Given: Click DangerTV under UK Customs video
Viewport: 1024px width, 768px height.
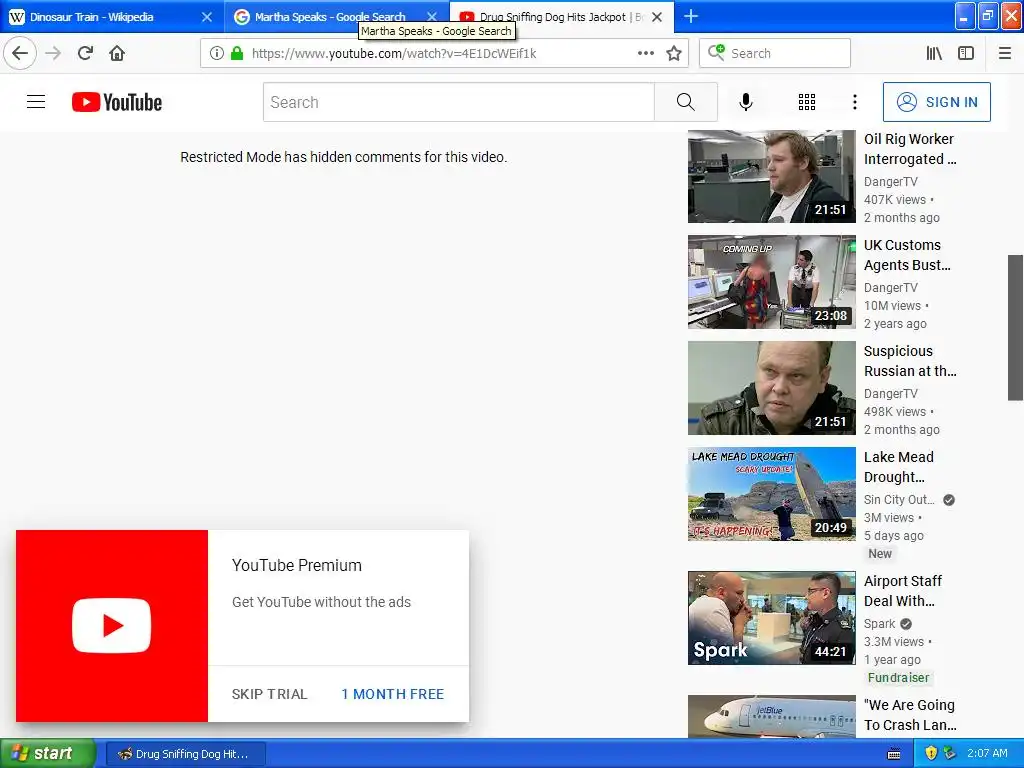Looking at the screenshot, I should (x=891, y=287).
